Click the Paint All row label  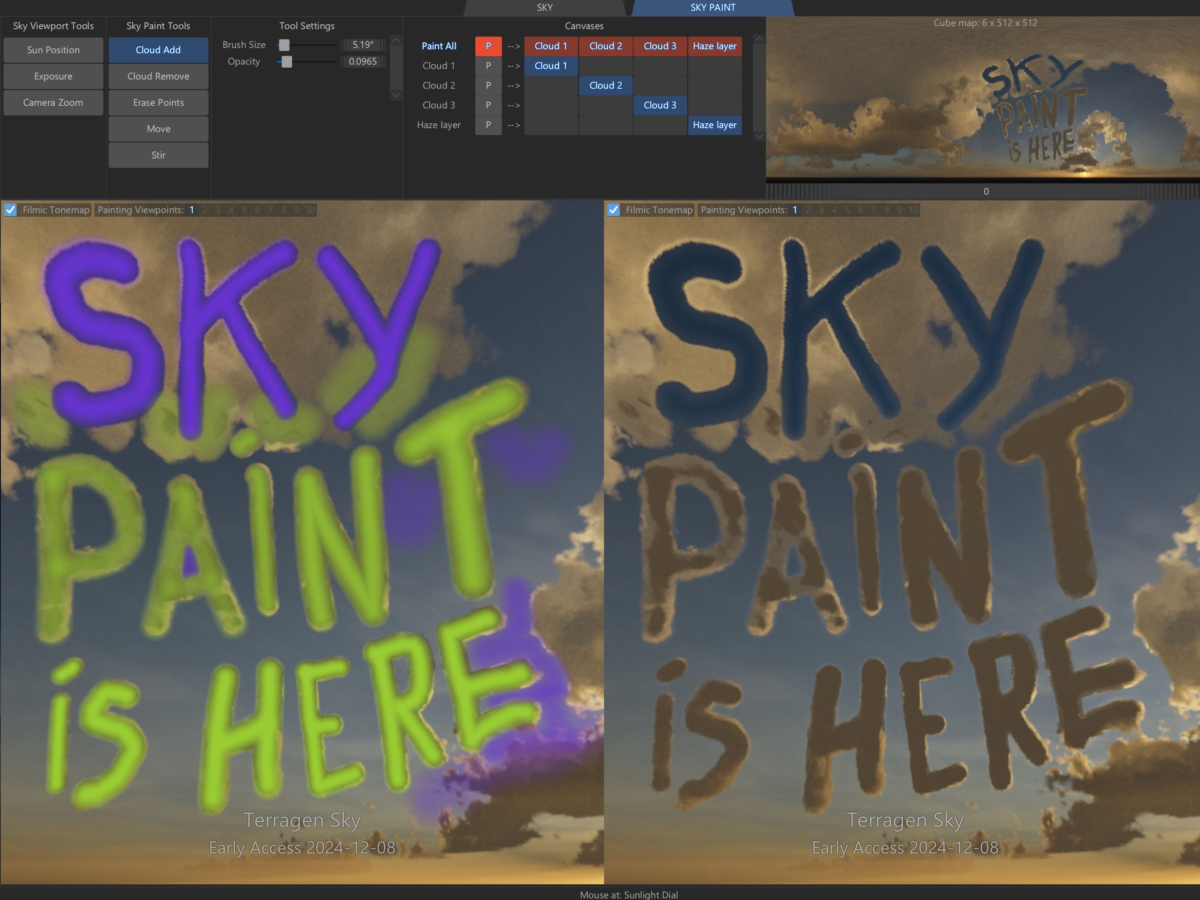[439, 46]
